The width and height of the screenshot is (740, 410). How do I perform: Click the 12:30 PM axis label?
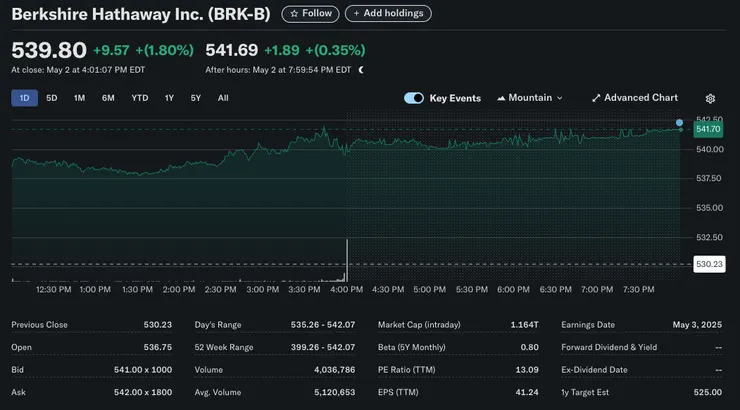tap(53, 290)
